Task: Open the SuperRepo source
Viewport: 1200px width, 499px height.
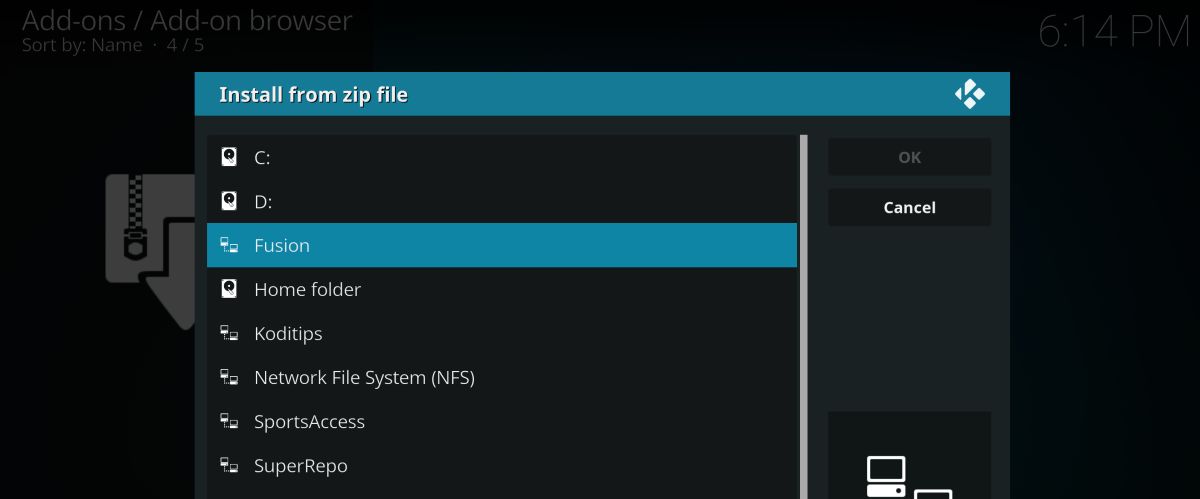Action: point(502,465)
